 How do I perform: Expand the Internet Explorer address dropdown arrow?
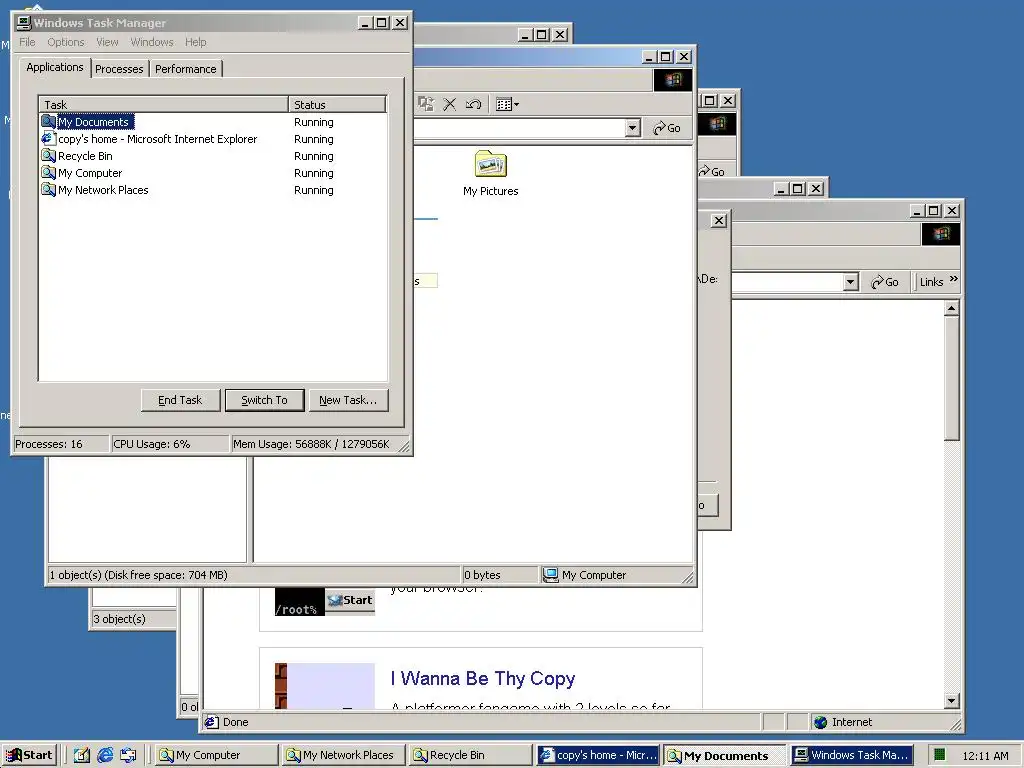tap(850, 282)
